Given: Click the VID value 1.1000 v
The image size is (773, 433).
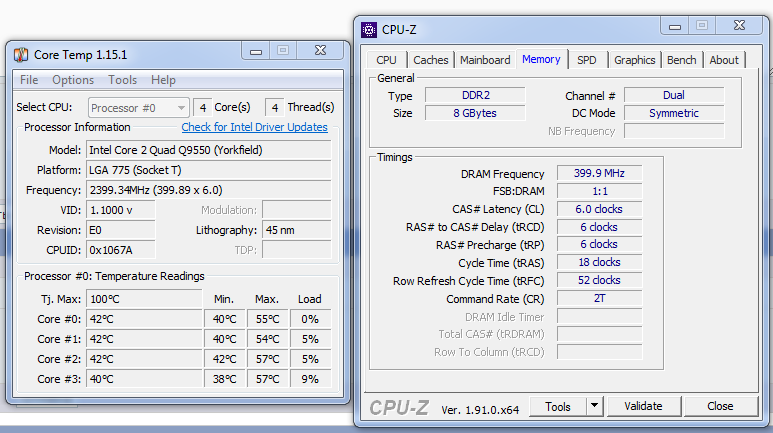Looking at the screenshot, I should (121, 210).
